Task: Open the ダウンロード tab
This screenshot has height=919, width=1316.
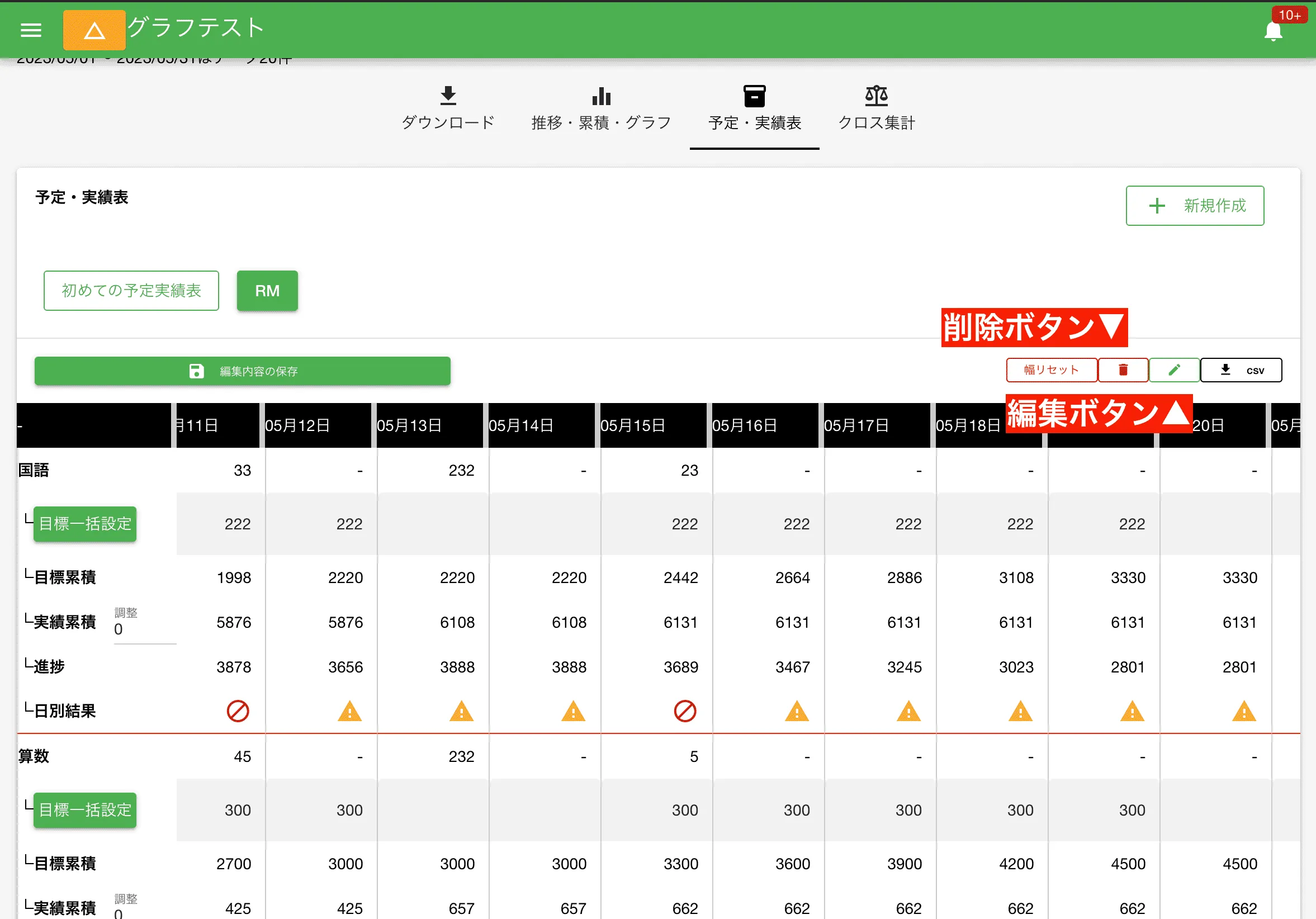Action: pos(449,109)
